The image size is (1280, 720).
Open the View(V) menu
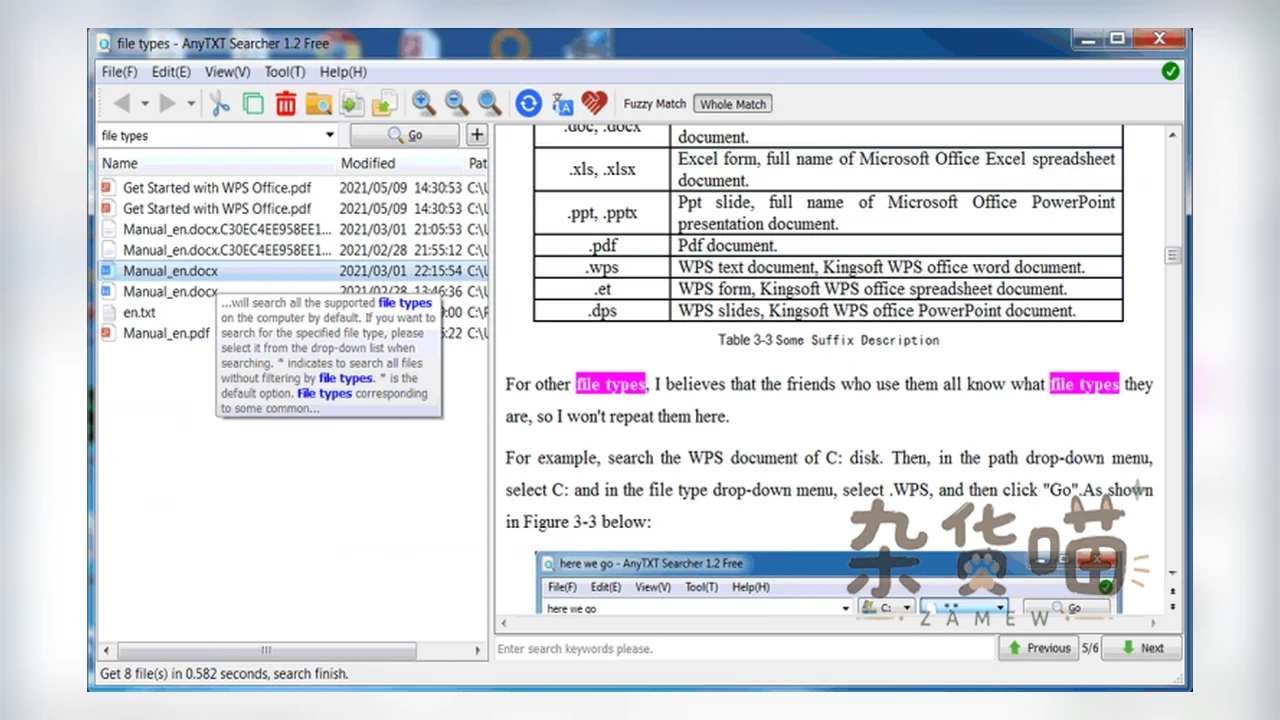(228, 72)
